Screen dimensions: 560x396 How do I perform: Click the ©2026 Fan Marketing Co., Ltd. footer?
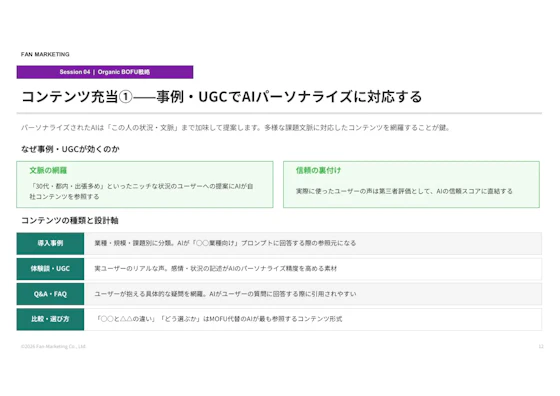(x=53, y=346)
